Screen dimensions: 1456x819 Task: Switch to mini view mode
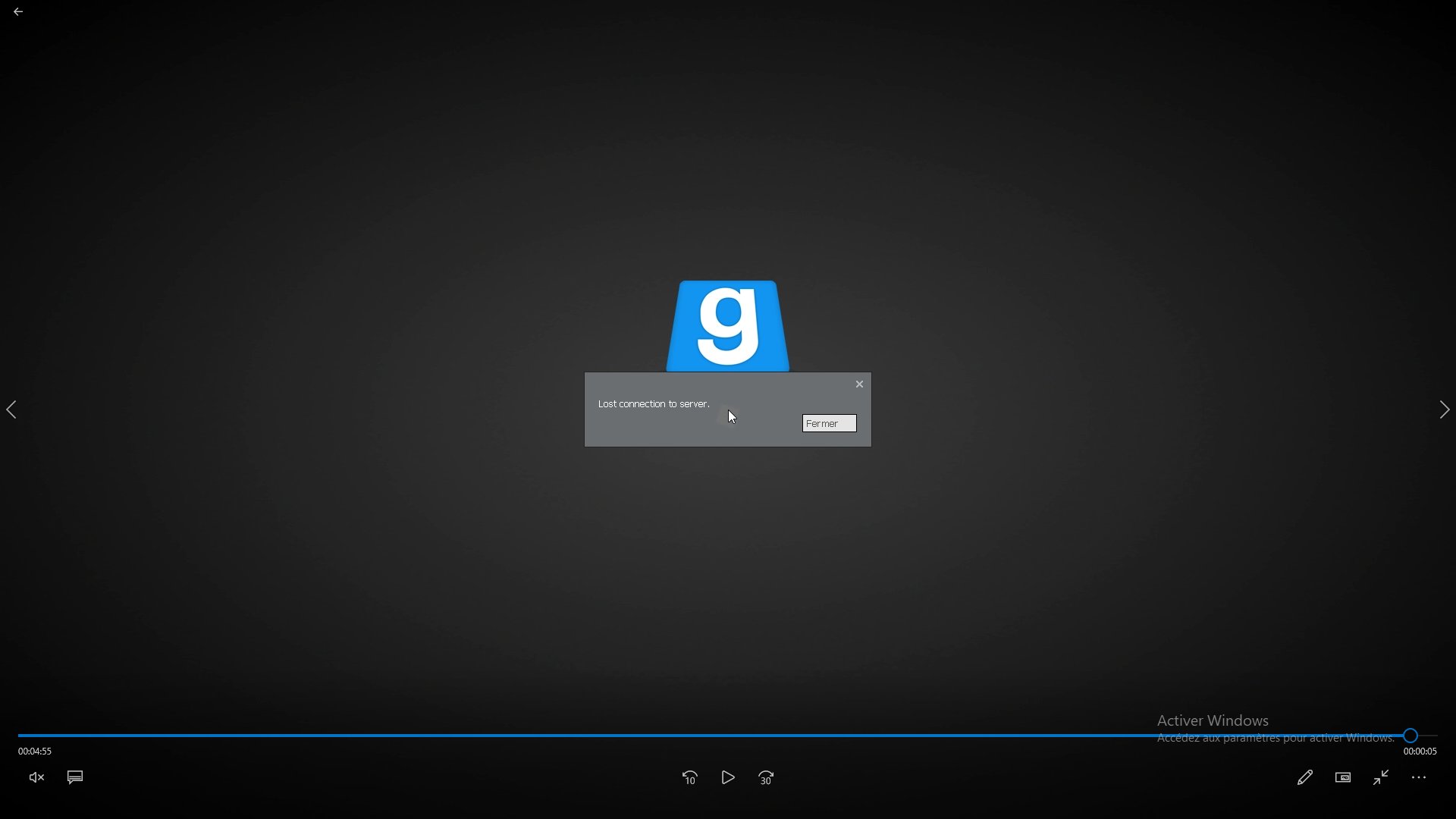point(1344,778)
